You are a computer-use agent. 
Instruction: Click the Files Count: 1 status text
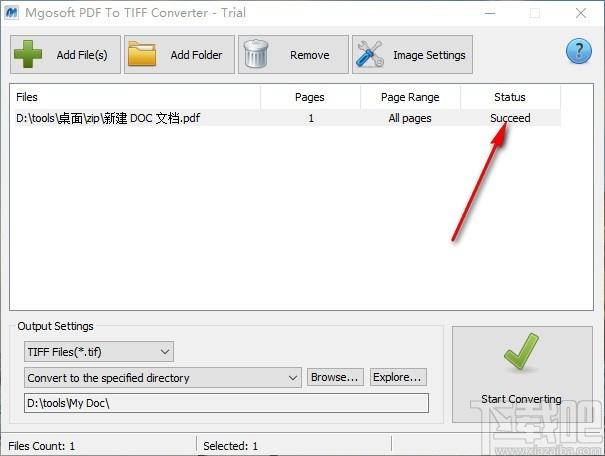click(41, 446)
